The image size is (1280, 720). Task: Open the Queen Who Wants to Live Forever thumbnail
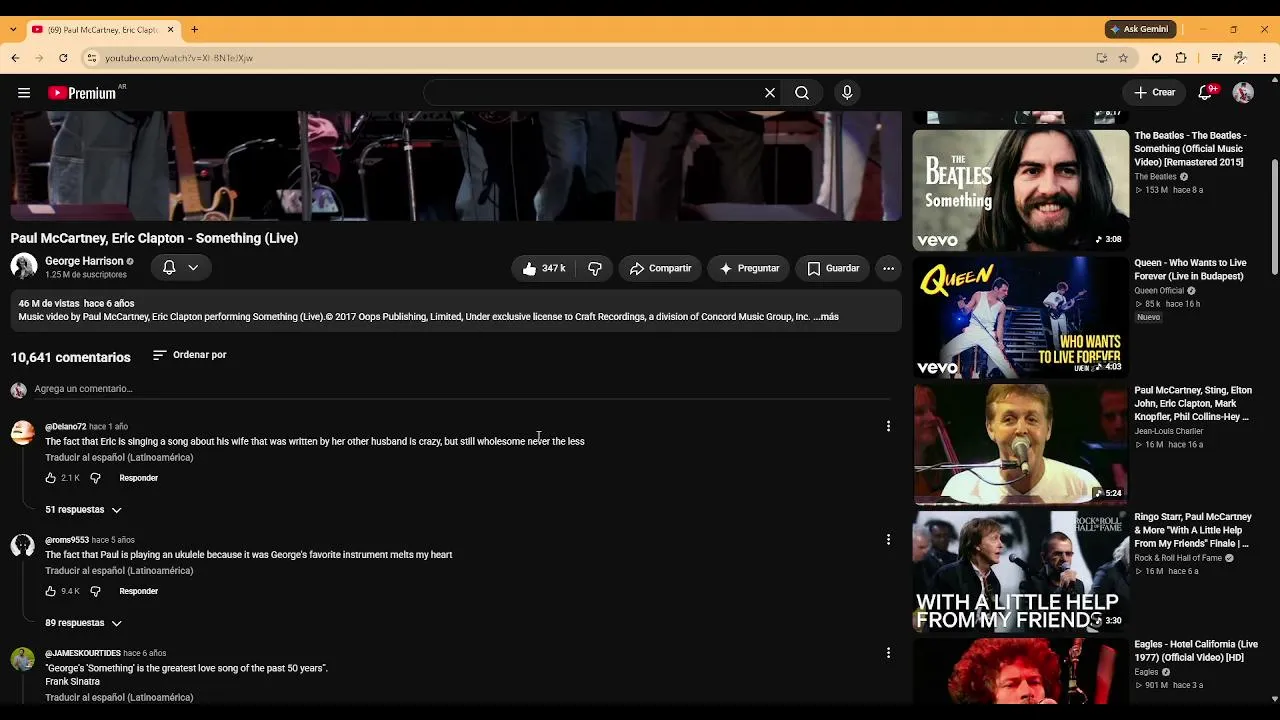[x=1020, y=317]
